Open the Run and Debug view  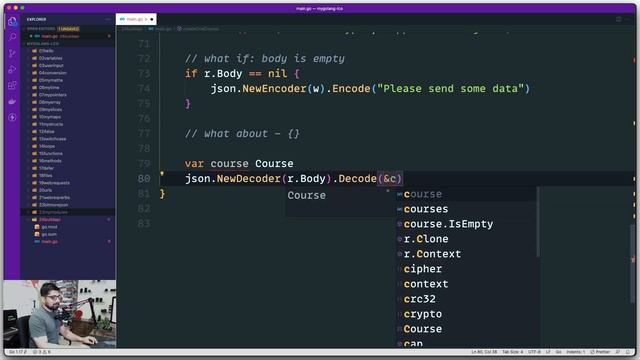[x=12, y=69]
